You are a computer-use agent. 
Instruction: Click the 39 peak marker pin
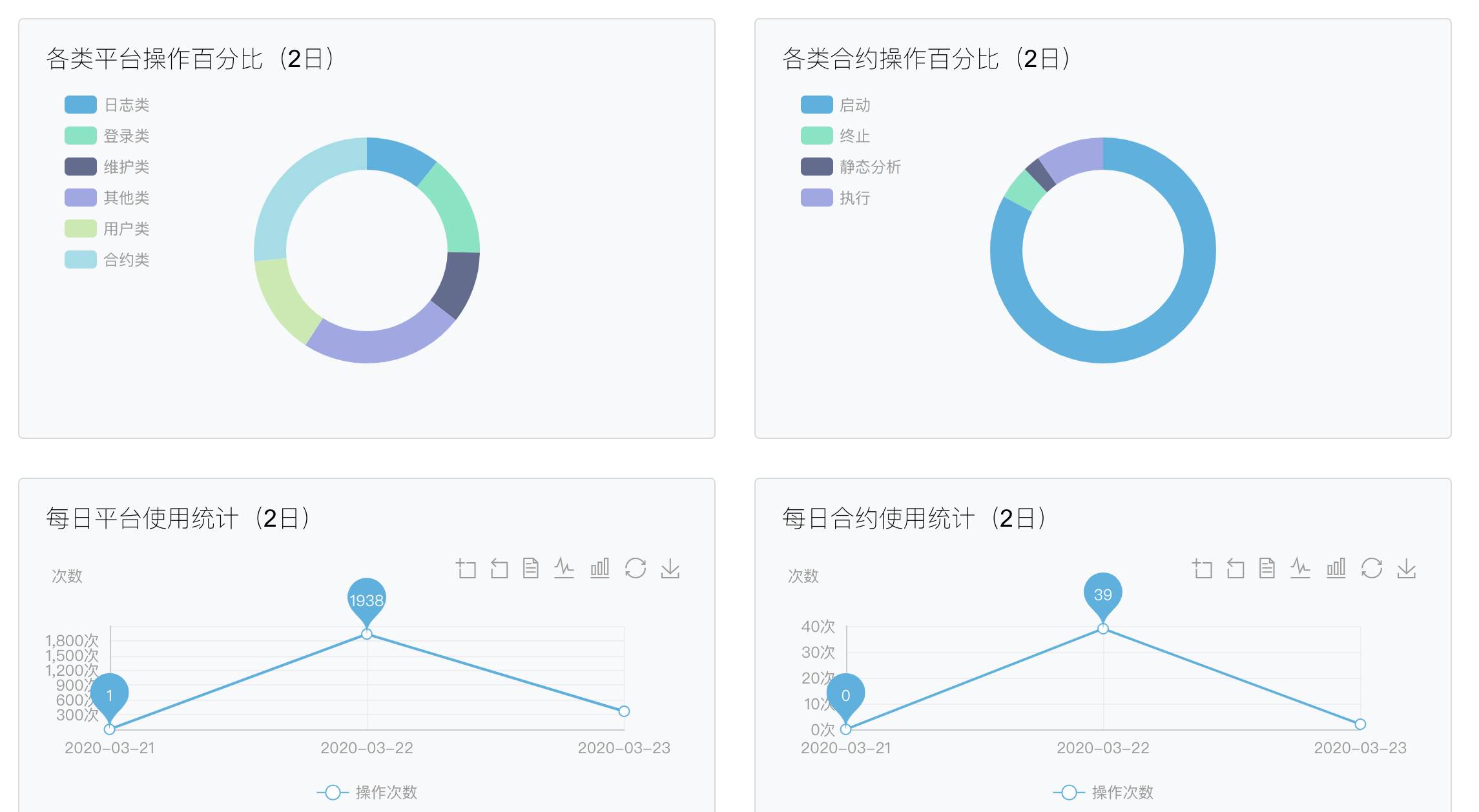pos(1102,593)
